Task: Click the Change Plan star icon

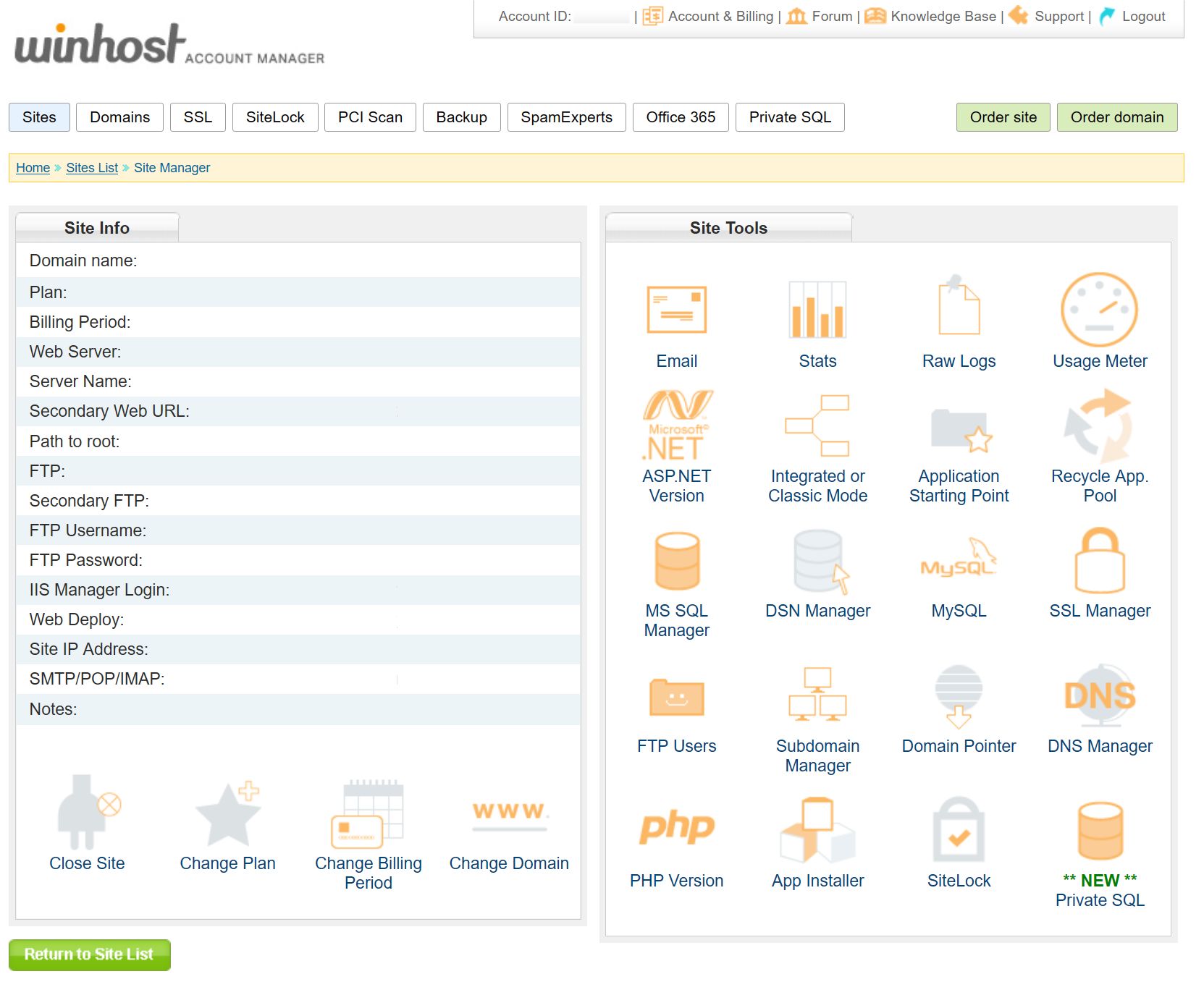Action: point(228,814)
